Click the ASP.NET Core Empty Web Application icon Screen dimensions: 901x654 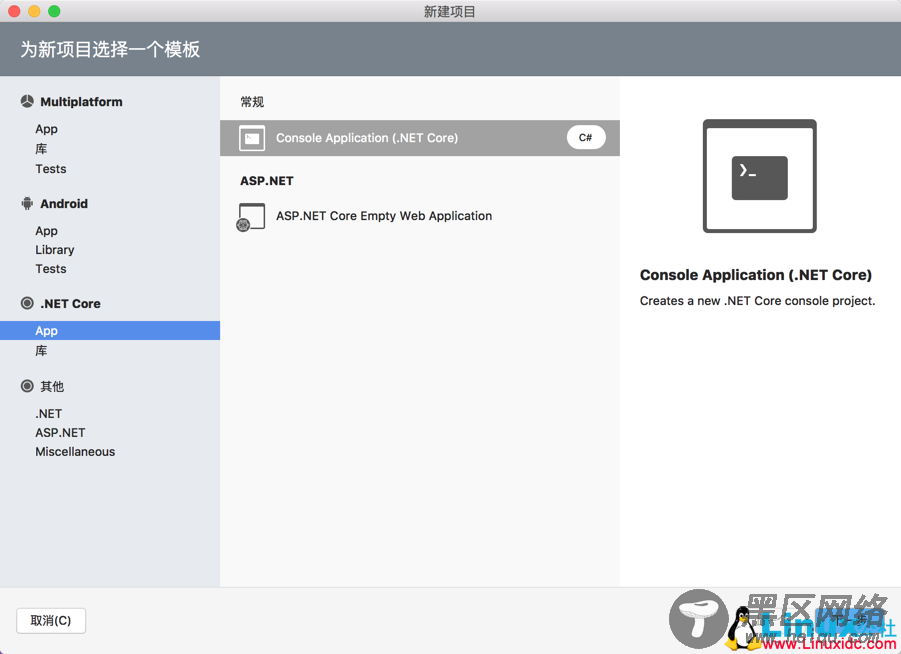pyautogui.click(x=251, y=217)
